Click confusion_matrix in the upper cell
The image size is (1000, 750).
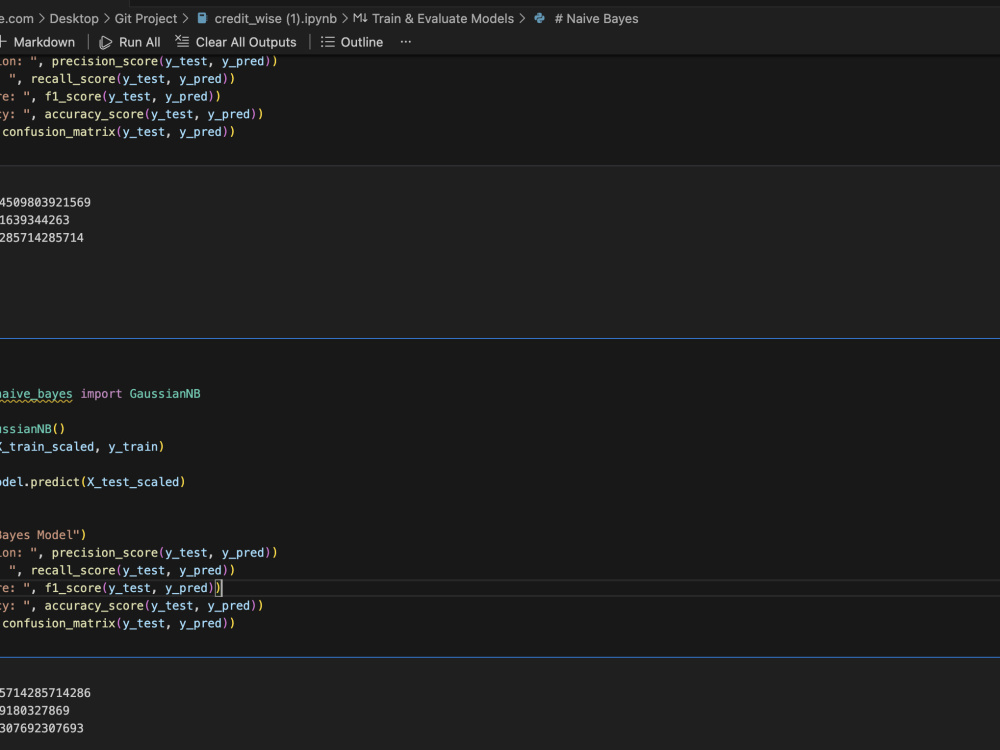pos(59,131)
